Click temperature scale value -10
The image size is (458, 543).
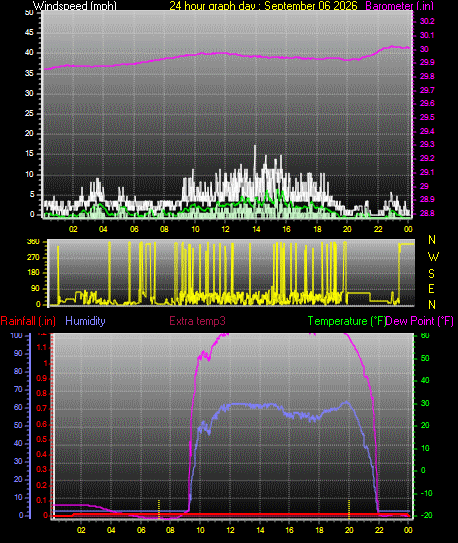click(426, 493)
